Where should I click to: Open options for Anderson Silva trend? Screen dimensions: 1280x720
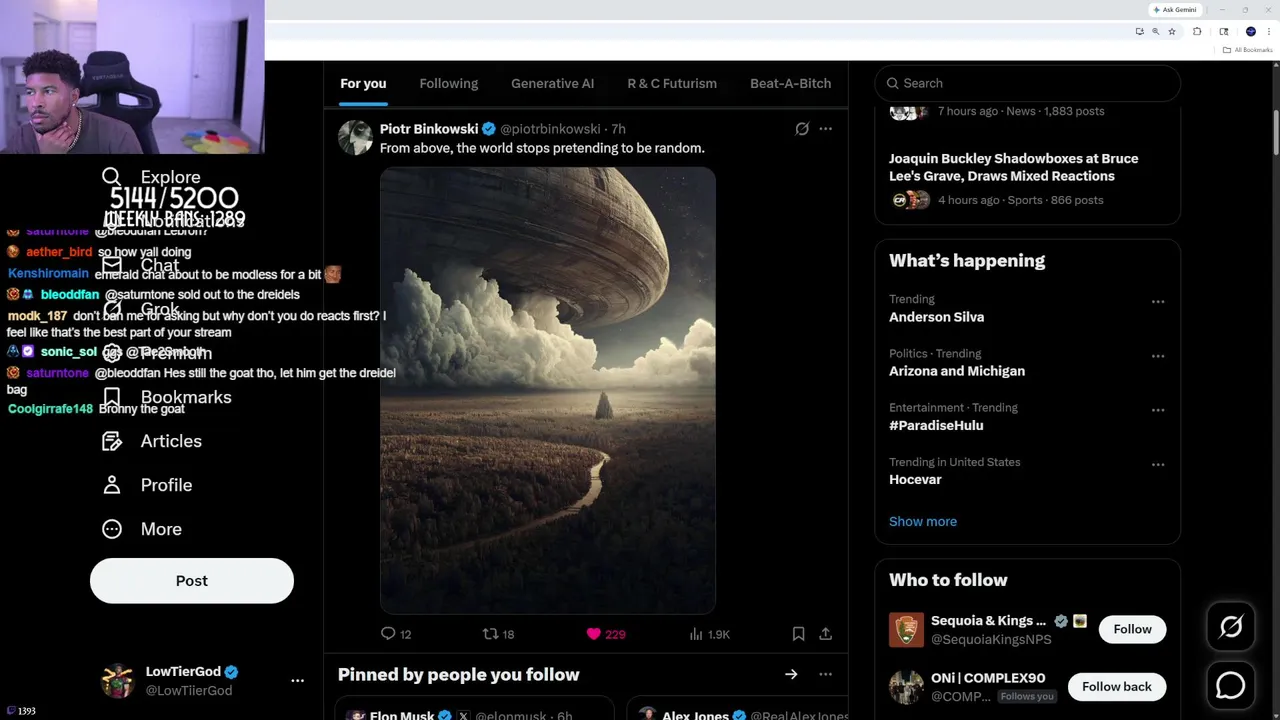(x=1158, y=302)
